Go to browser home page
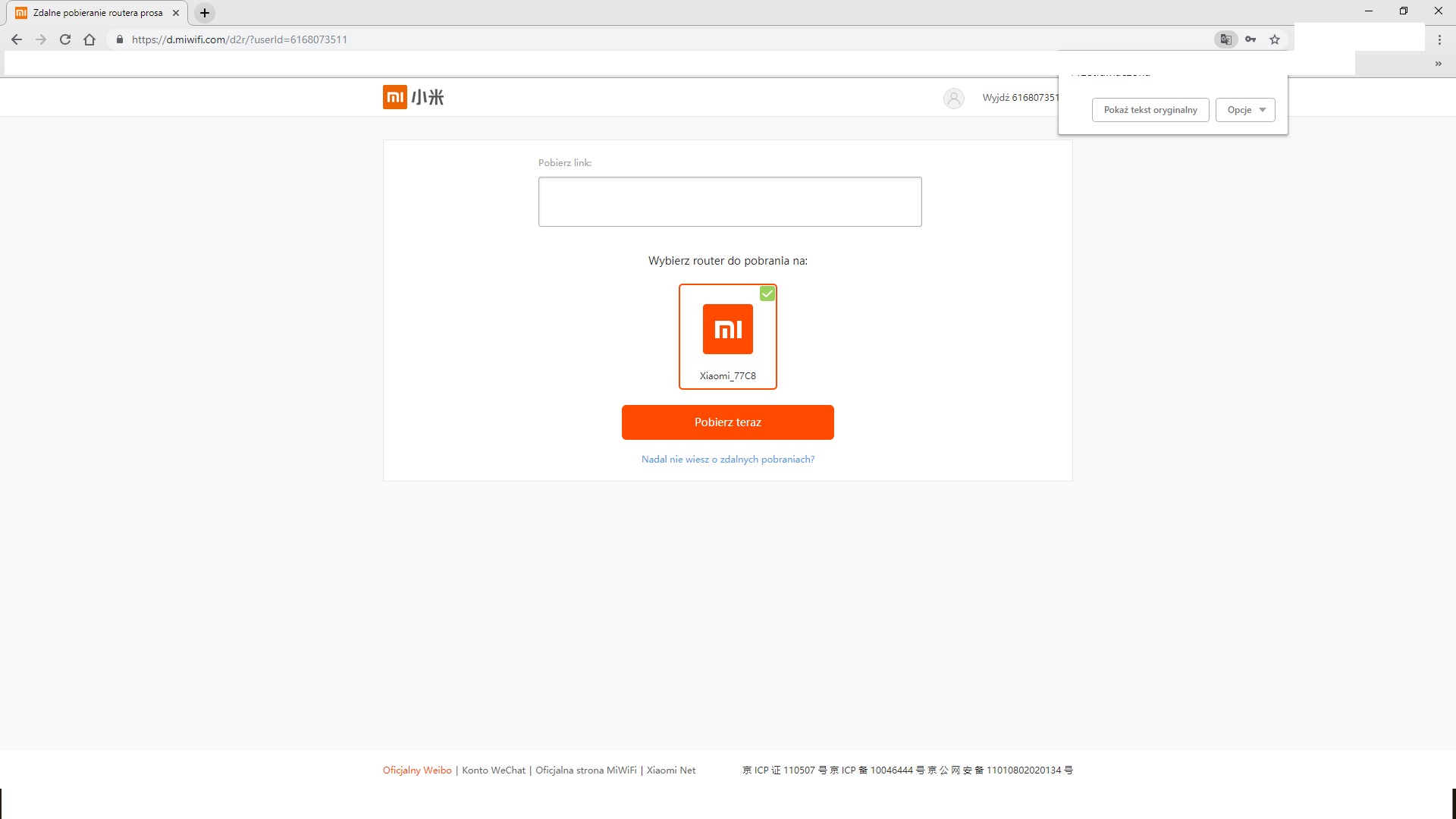This screenshot has height=819, width=1456. [89, 39]
